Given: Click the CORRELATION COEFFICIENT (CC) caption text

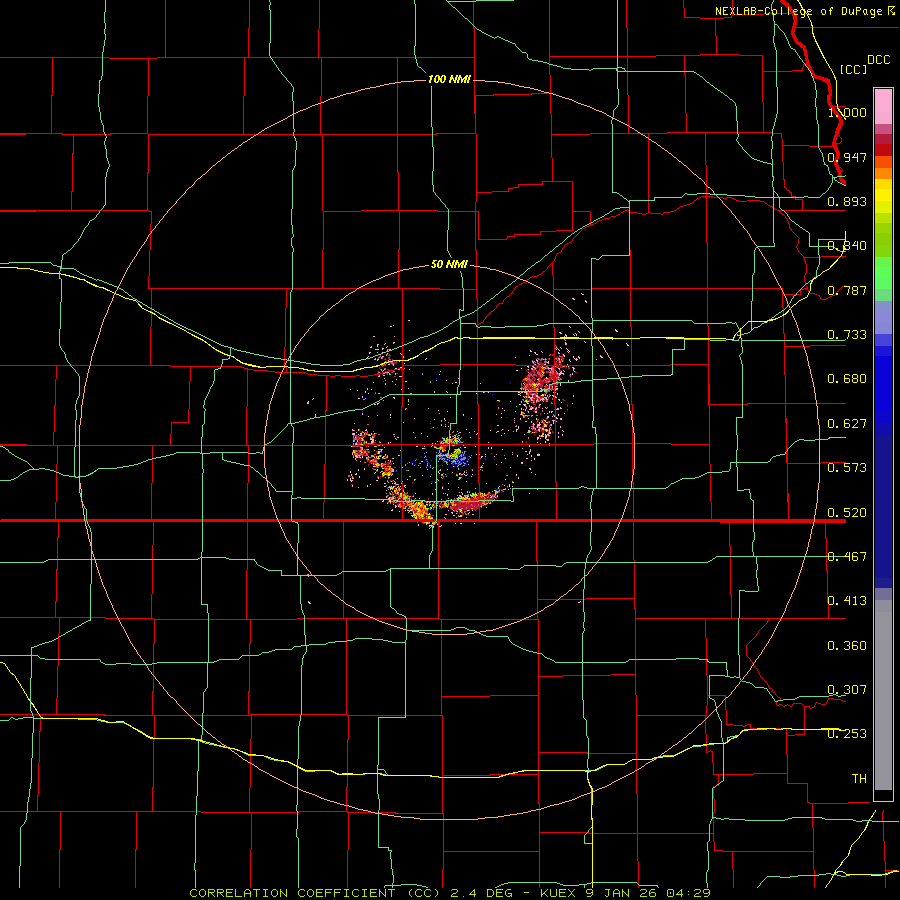Looking at the screenshot, I should [x=315, y=893].
